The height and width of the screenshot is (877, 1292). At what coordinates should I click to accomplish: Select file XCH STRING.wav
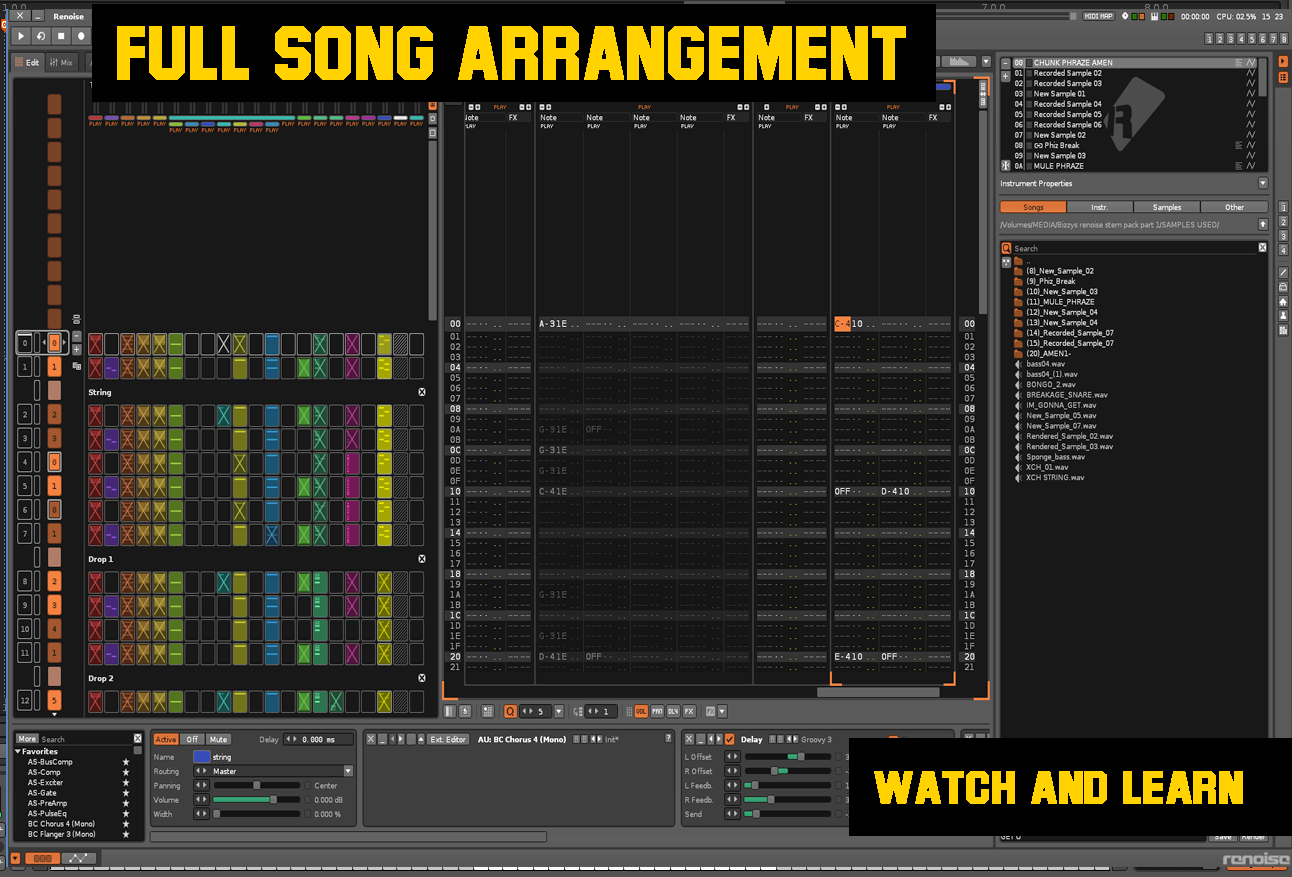pyautogui.click(x=1049, y=478)
